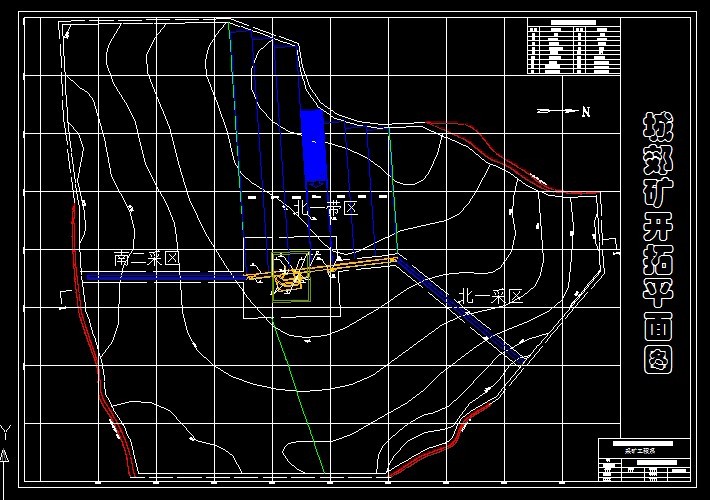The height and width of the screenshot is (500, 710).
Task: Click the vertical title "城郊矿开拓平面图"
Action: 658,243
